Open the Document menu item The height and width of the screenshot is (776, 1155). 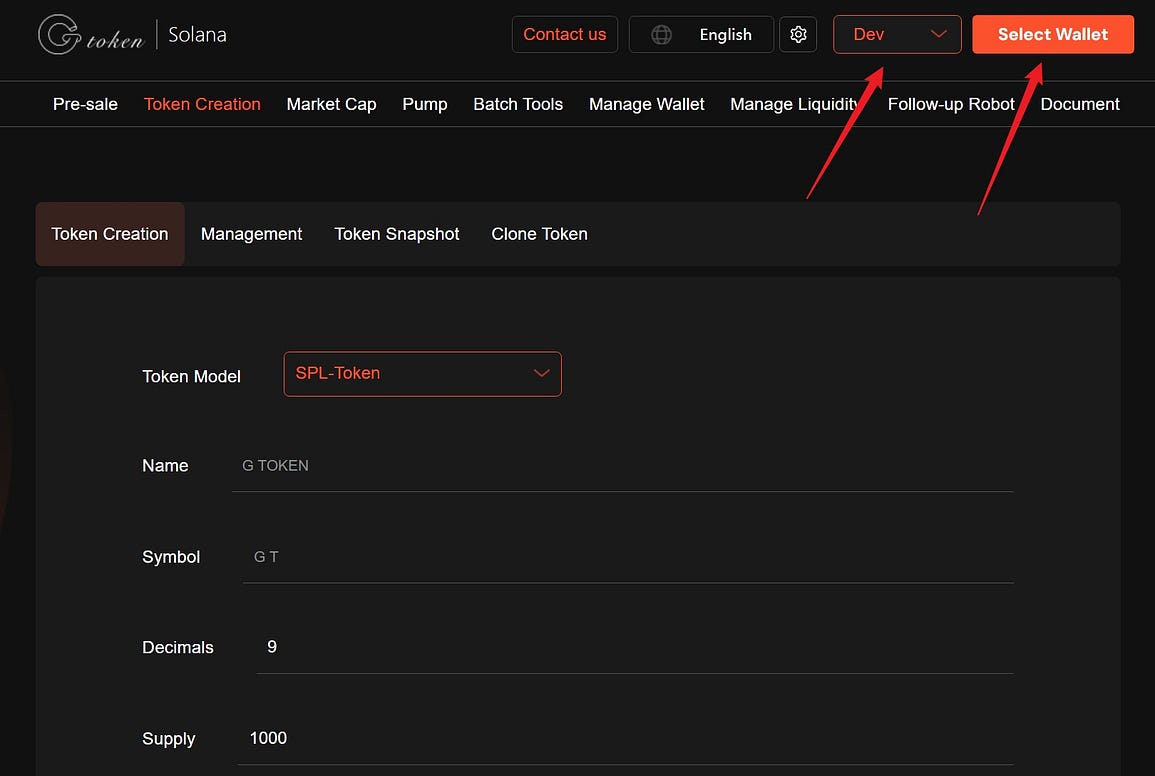(1080, 104)
